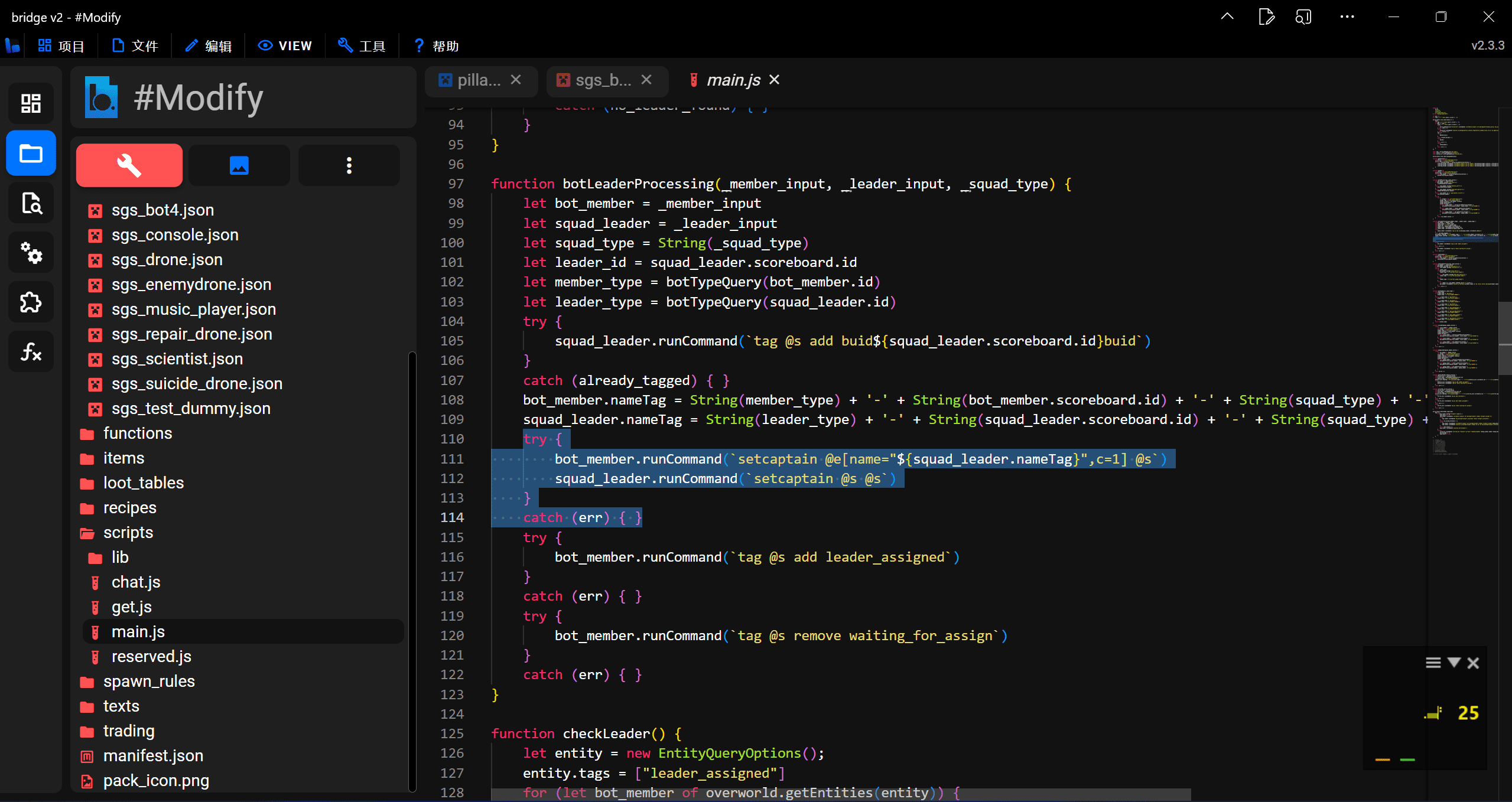
Task: Open sgs_scientist.json file
Action: click(243, 359)
